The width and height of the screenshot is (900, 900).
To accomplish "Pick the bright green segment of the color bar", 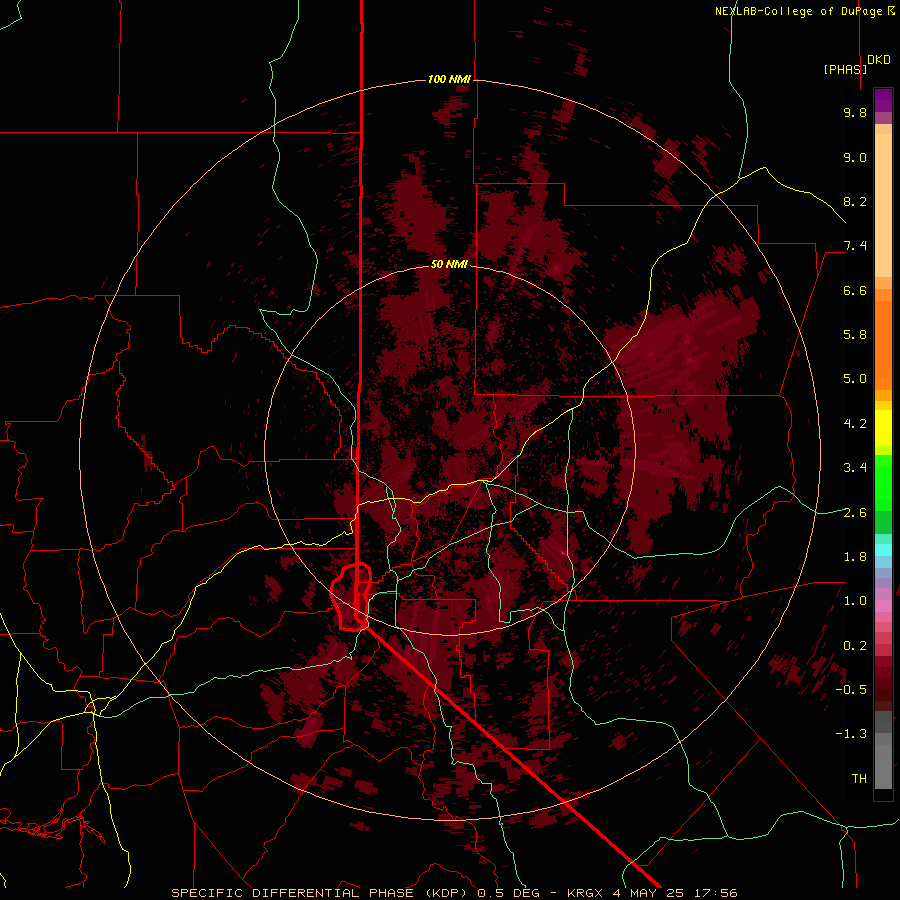I will [x=883, y=482].
